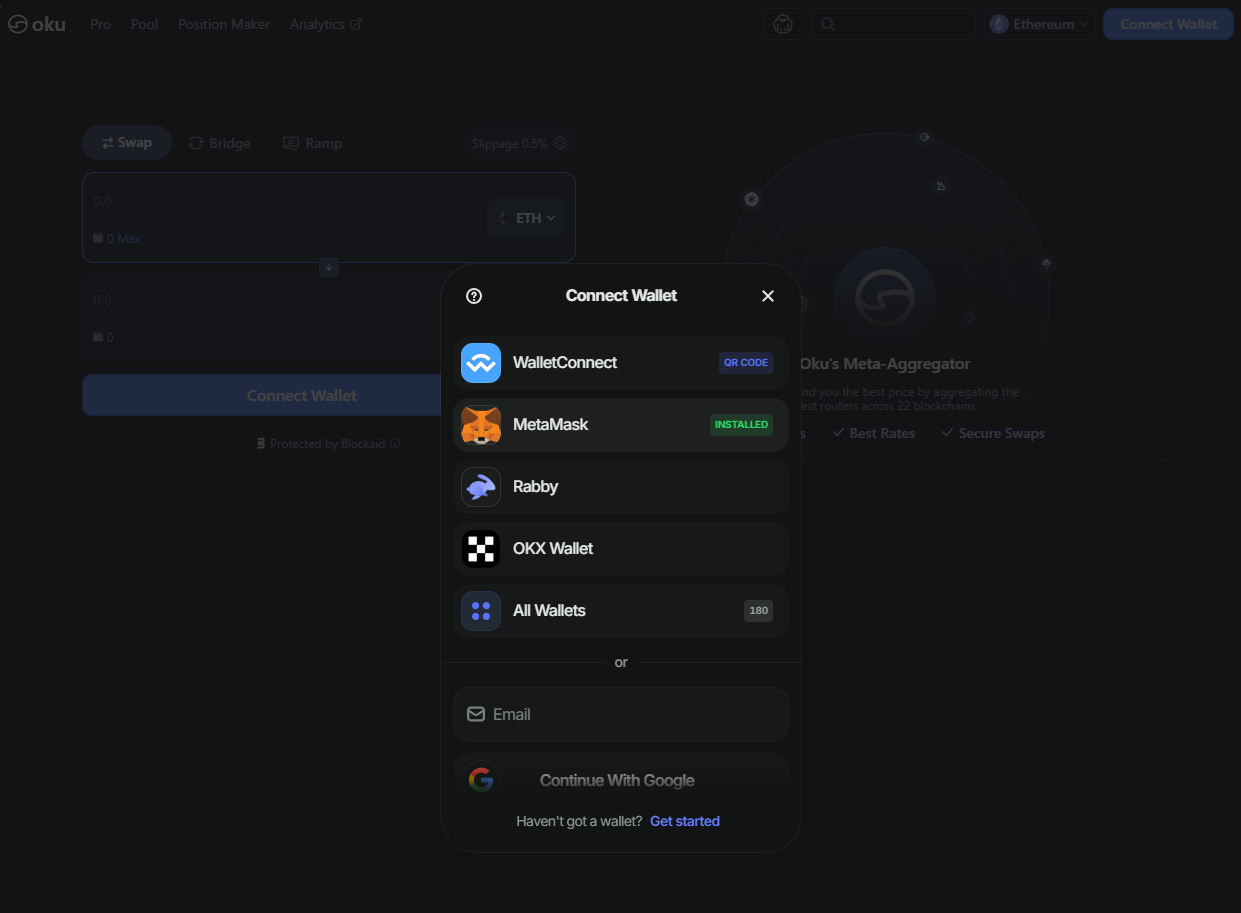1241x913 pixels.
Task: Focus the Email input field
Action: pos(621,714)
